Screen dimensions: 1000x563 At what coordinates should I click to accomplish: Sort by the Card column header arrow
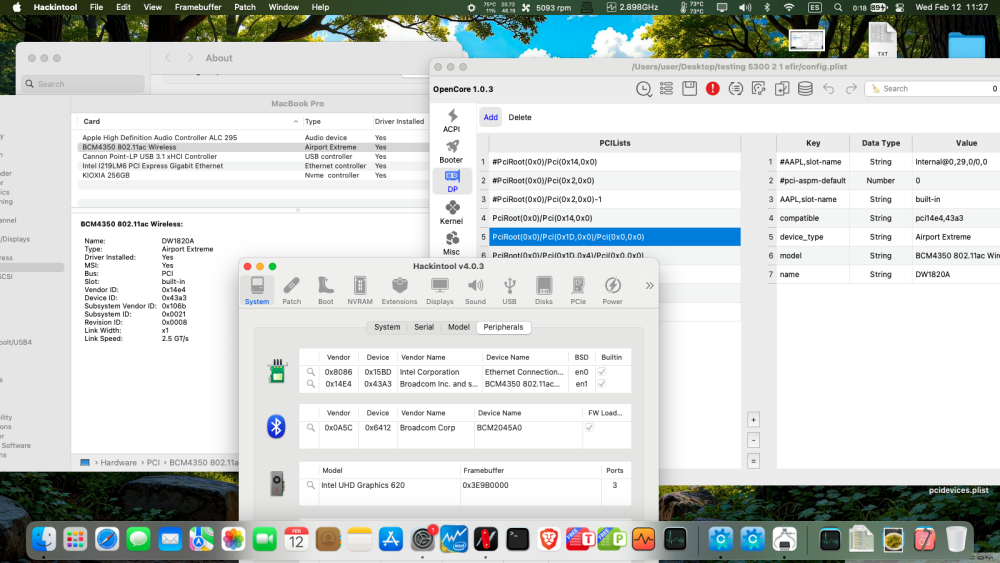click(295, 121)
